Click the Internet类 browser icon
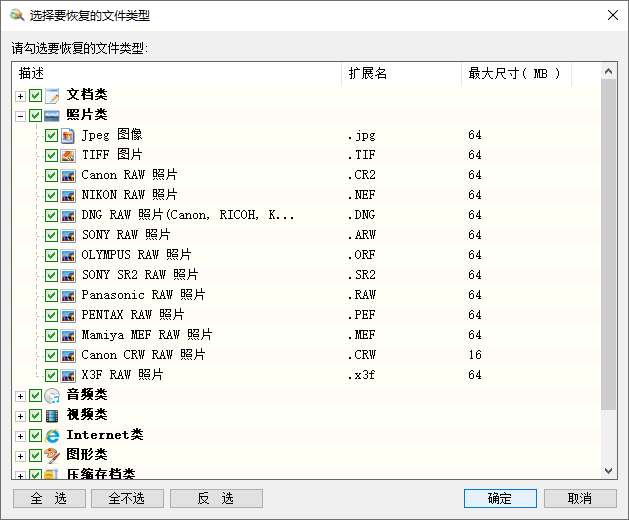This screenshot has width=629, height=520. coord(52,436)
